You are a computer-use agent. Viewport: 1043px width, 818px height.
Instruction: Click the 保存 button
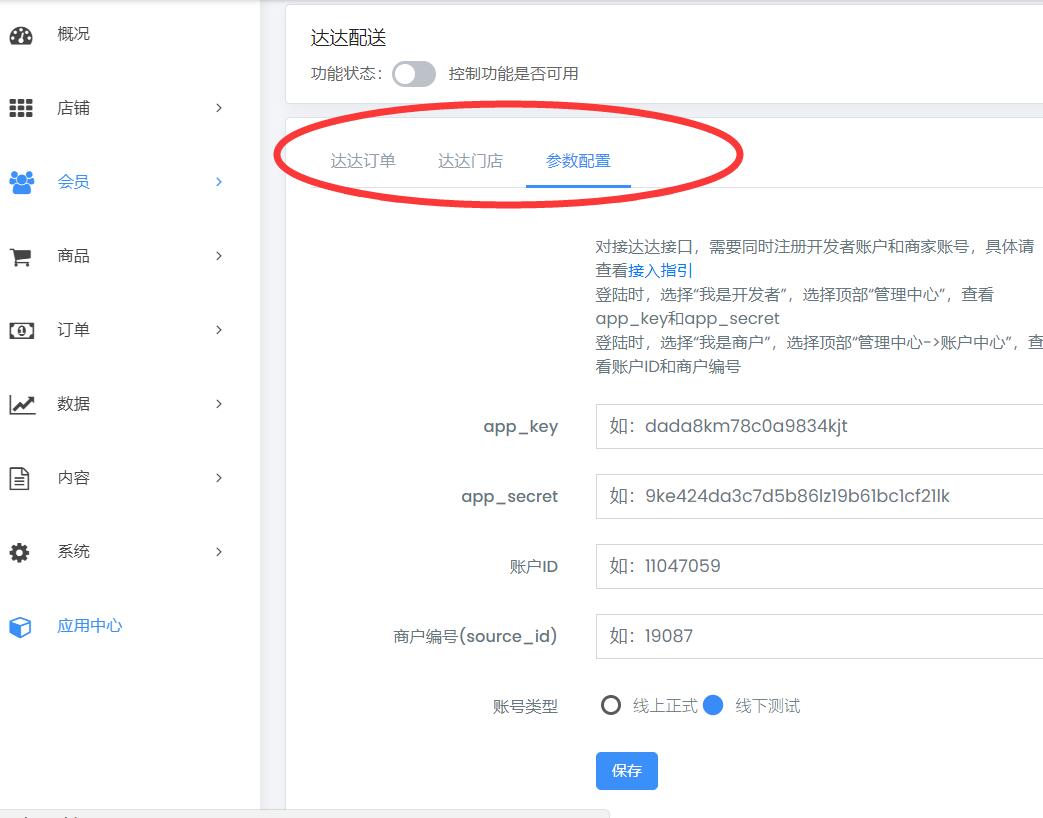pyautogui.click(x=627, y=771)
